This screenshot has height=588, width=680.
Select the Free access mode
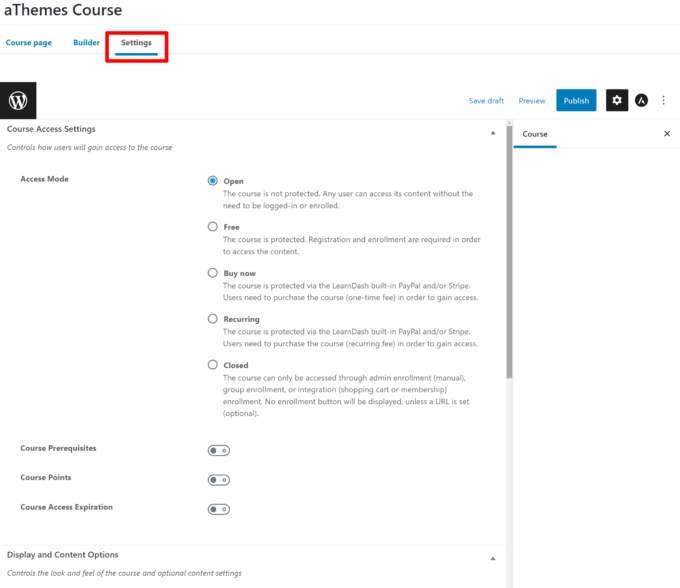click(212, 226)
